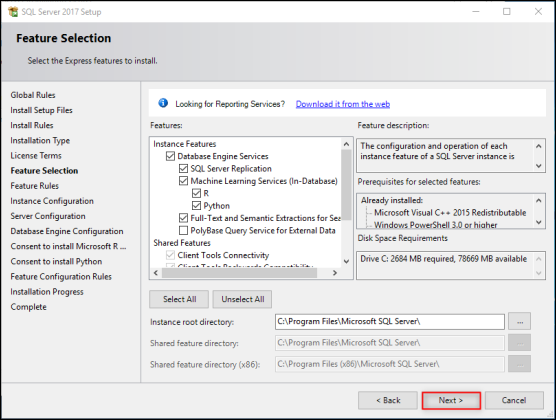The height and width of the screenshot is (420, 556).
Task: Uncheck SQL Server Replication
Action: (183, 168)
